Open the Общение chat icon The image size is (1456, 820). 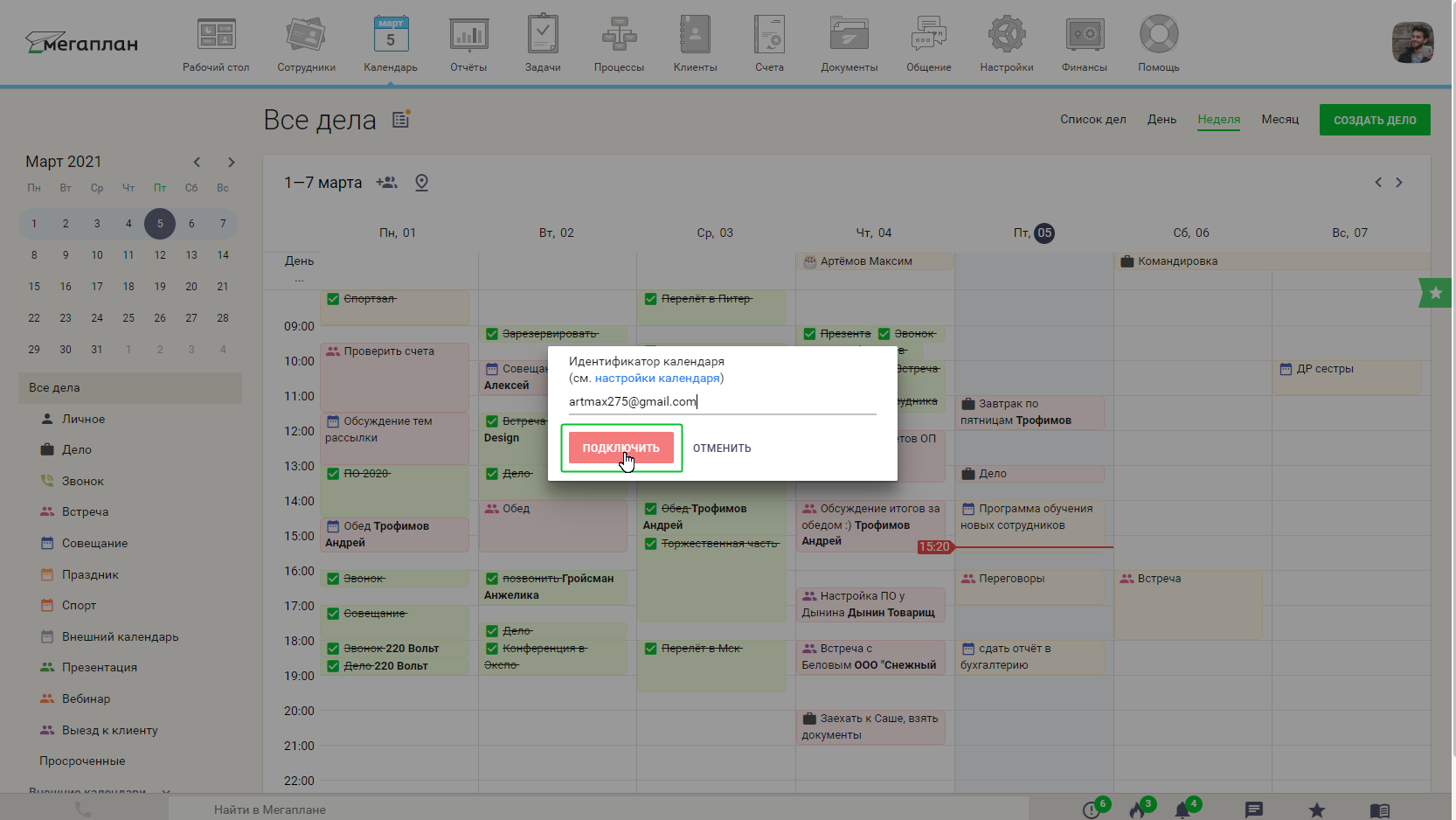[928, 34]
